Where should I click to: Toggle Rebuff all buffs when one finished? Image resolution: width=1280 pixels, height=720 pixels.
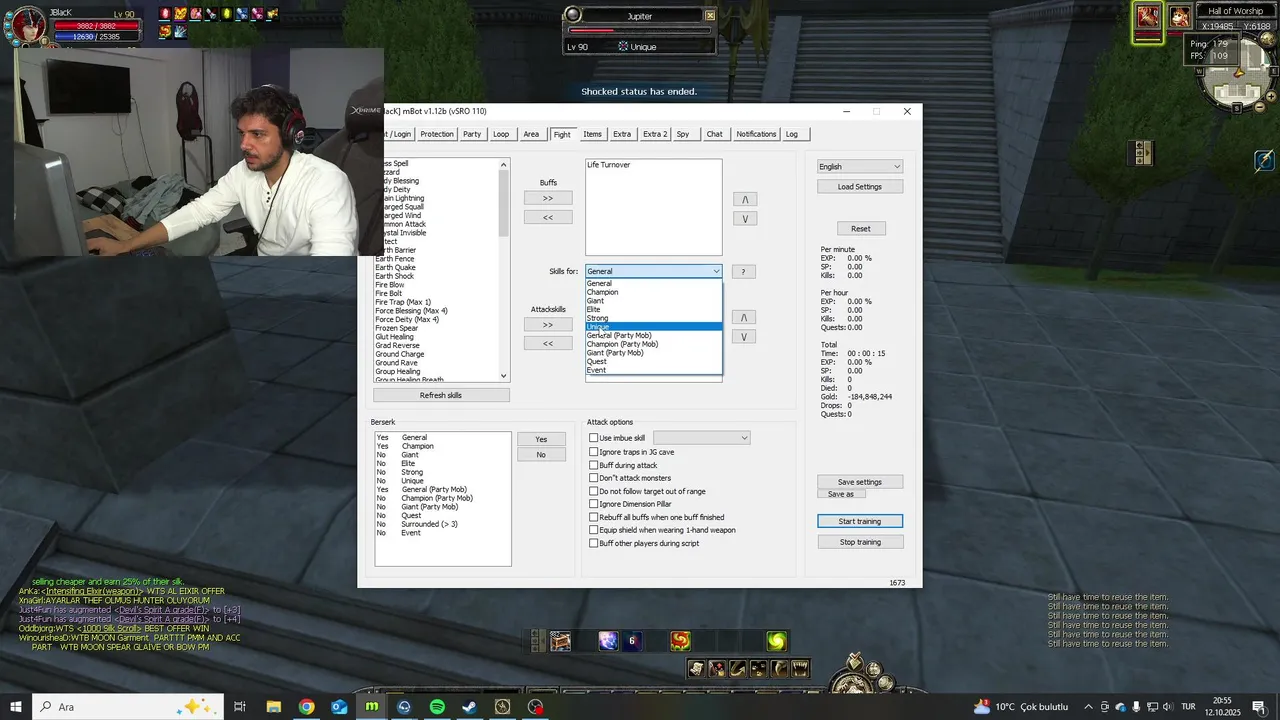click(594, 517)
